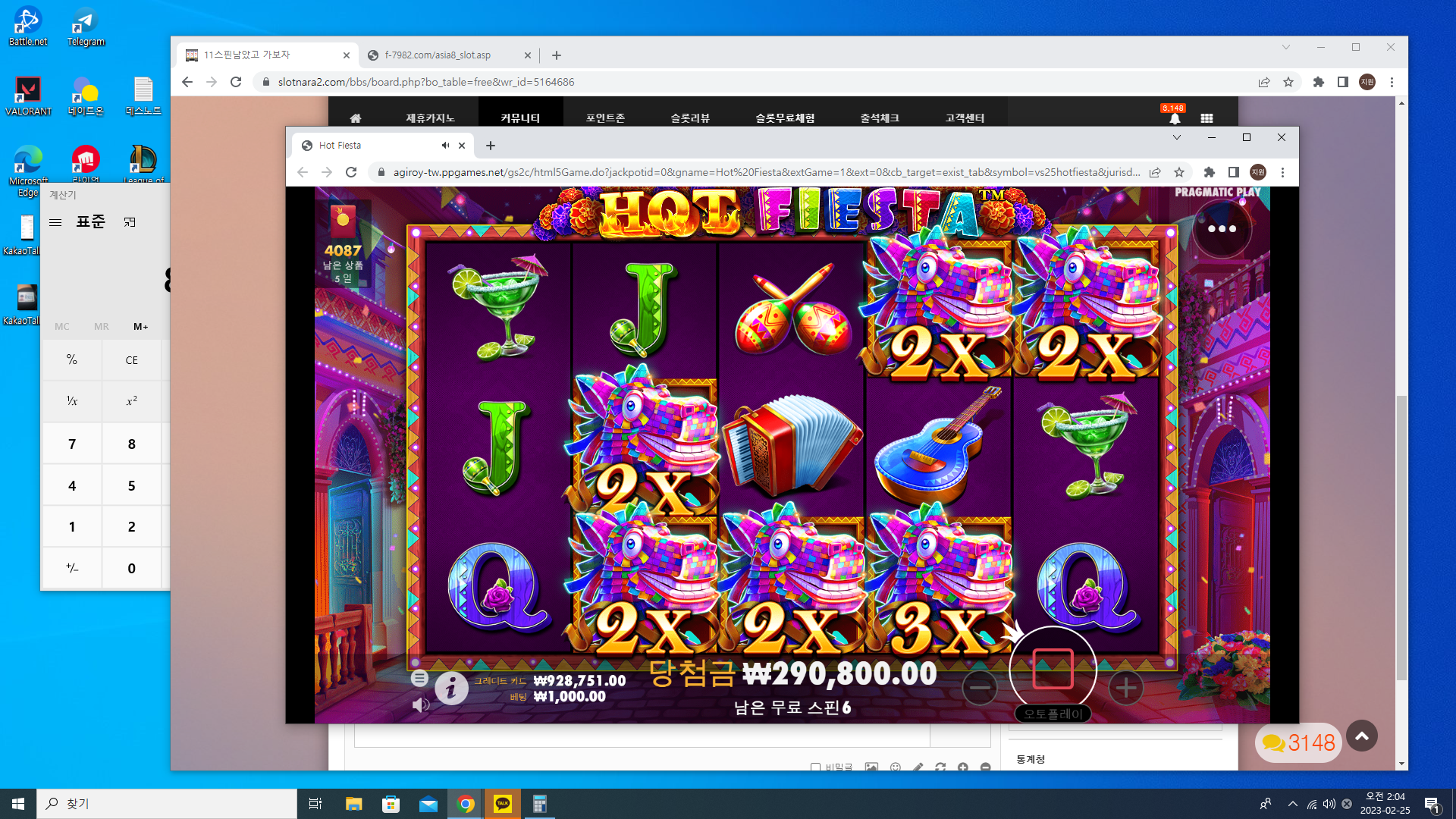Show hidden system tray icons

[x=1293, y=804]
